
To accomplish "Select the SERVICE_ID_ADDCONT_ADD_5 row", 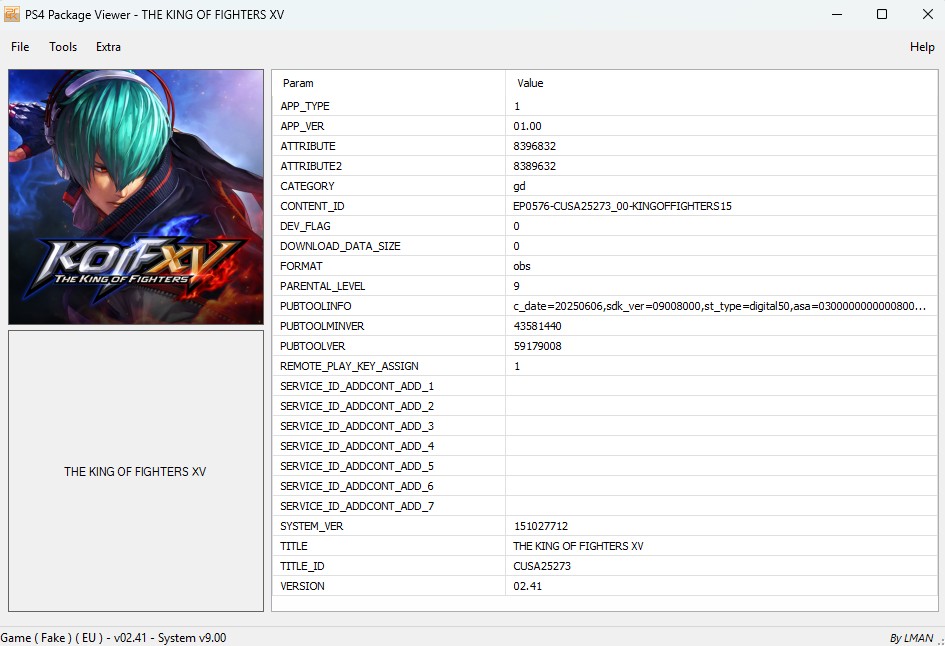I will pos(604,466).
